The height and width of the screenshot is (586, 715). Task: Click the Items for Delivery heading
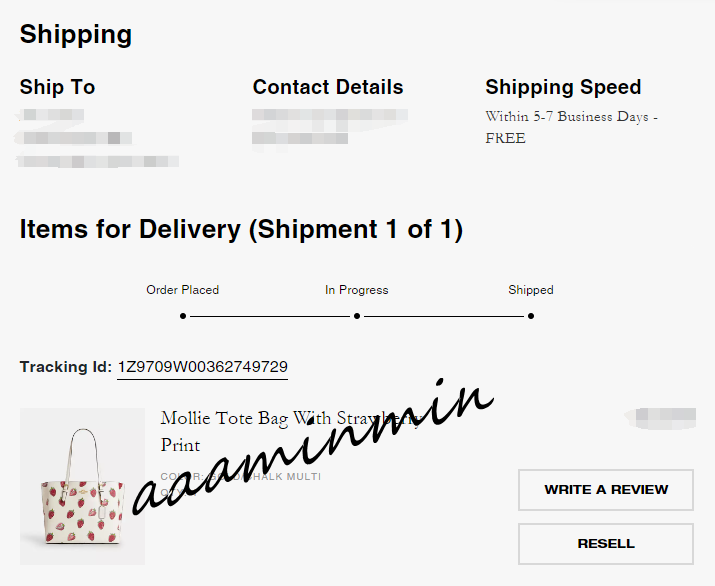click(241, 229)
